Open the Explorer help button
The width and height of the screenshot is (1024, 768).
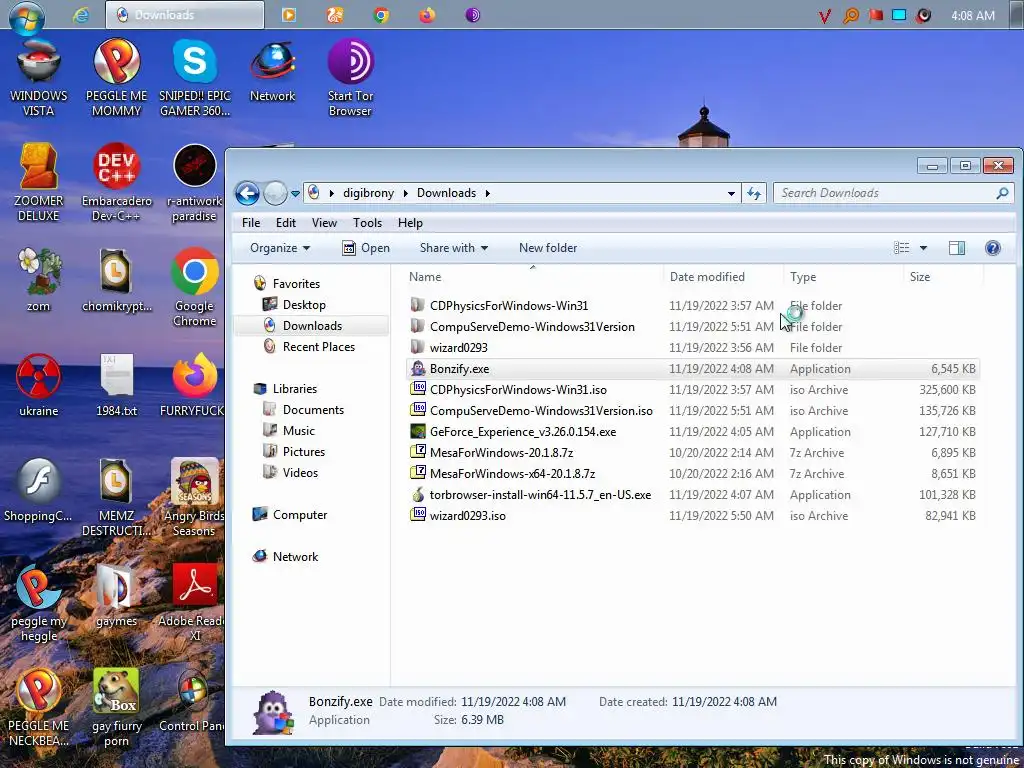coord(993,248)
